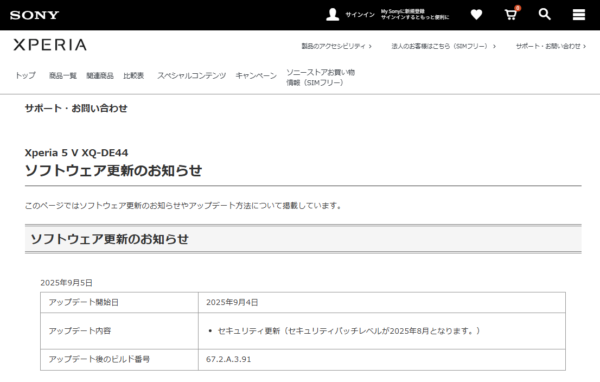The image size is (600, 382).
Task: Click build number 67.2.A.3.91
Action: (228, 359)
